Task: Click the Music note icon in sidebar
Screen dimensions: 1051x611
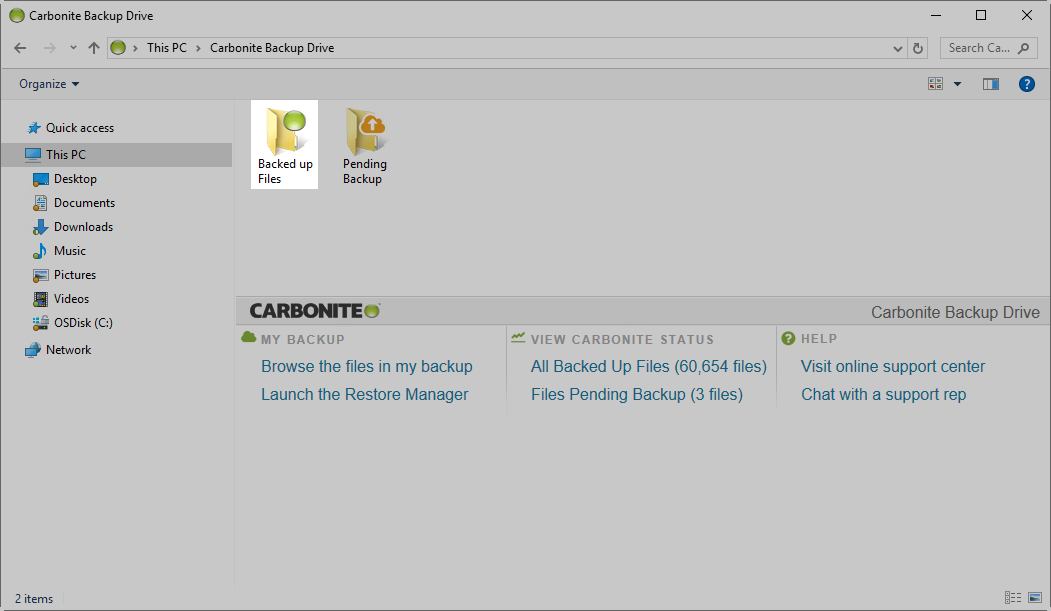Action: click(x=40, y=251)
